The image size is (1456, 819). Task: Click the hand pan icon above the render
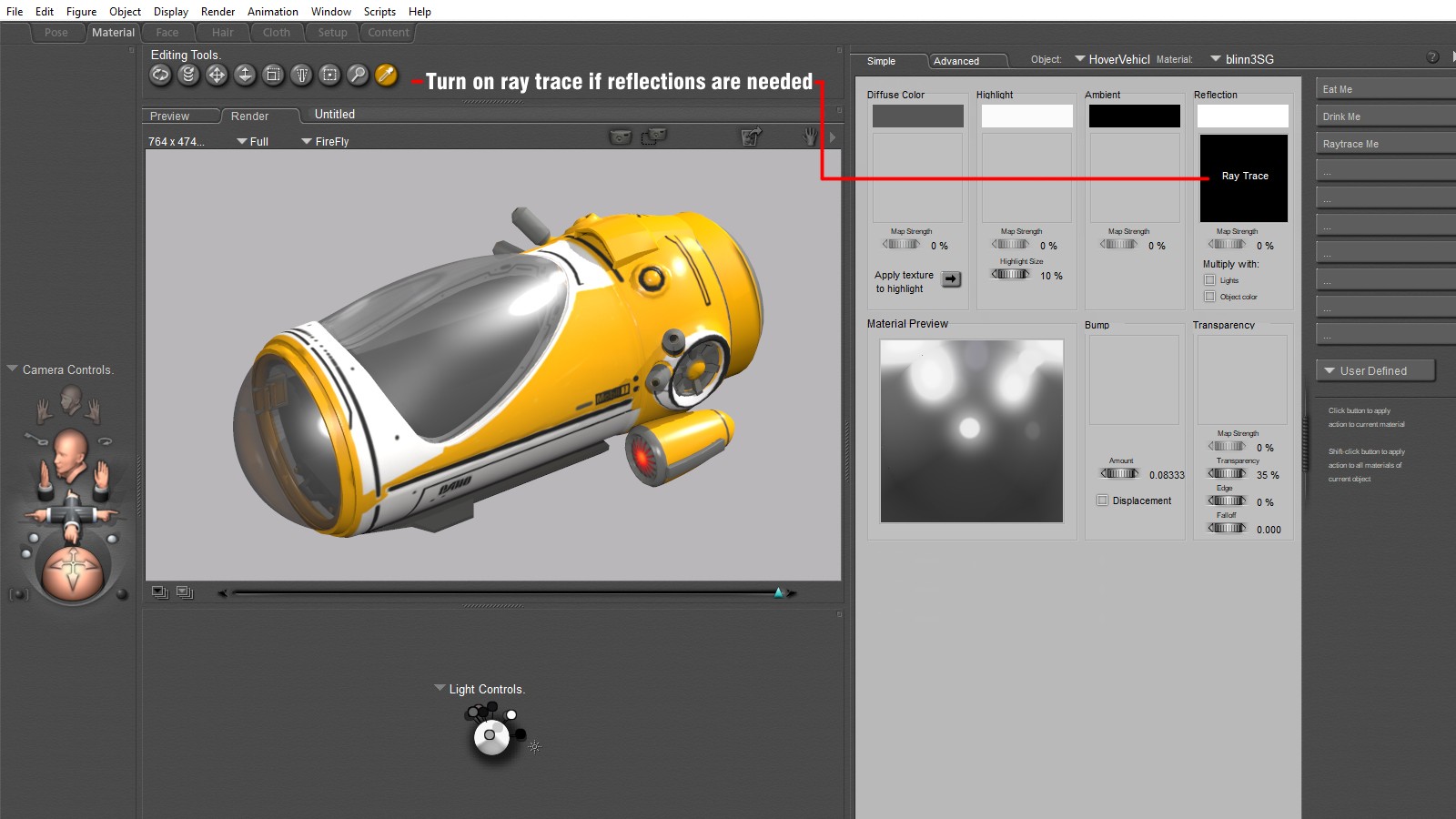[x=811, y=136]
